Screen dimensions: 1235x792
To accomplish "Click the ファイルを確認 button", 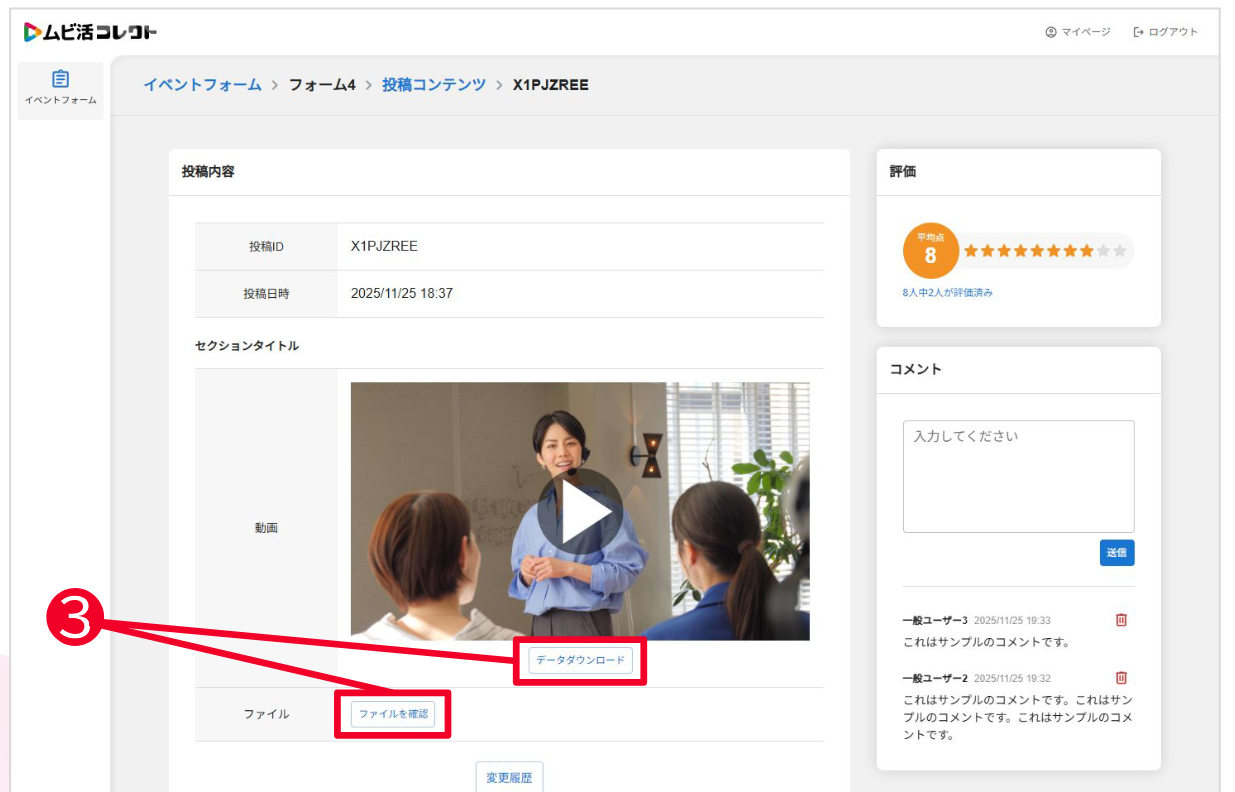I will click(393, 714).
